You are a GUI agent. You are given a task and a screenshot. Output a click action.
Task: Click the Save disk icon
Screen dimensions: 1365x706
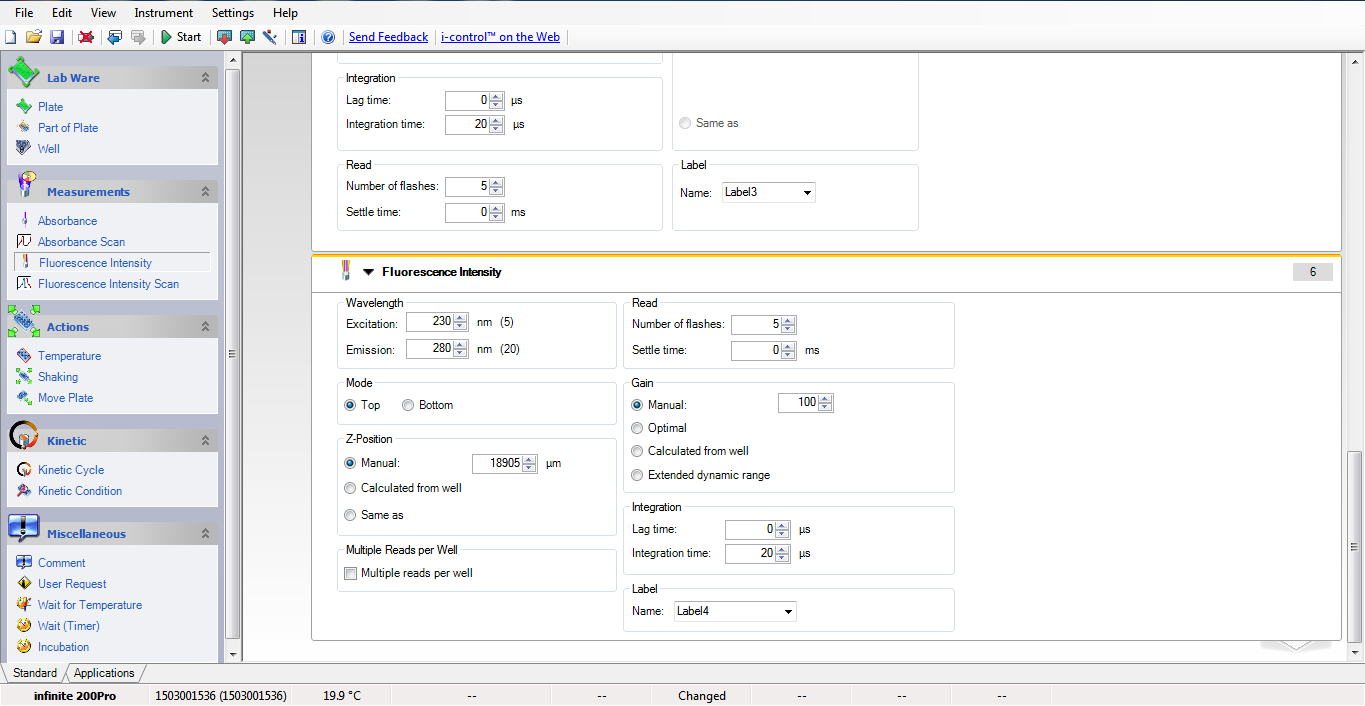pos(57,37)
